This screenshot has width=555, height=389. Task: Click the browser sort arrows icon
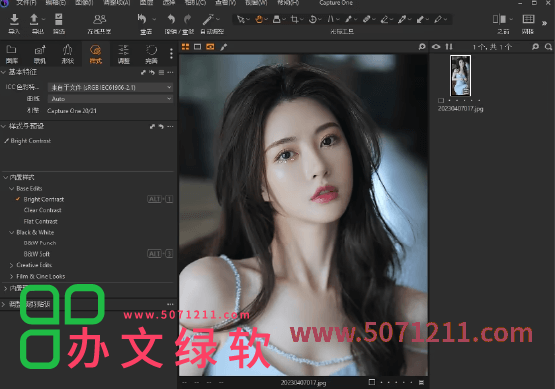tap(449, 47)
